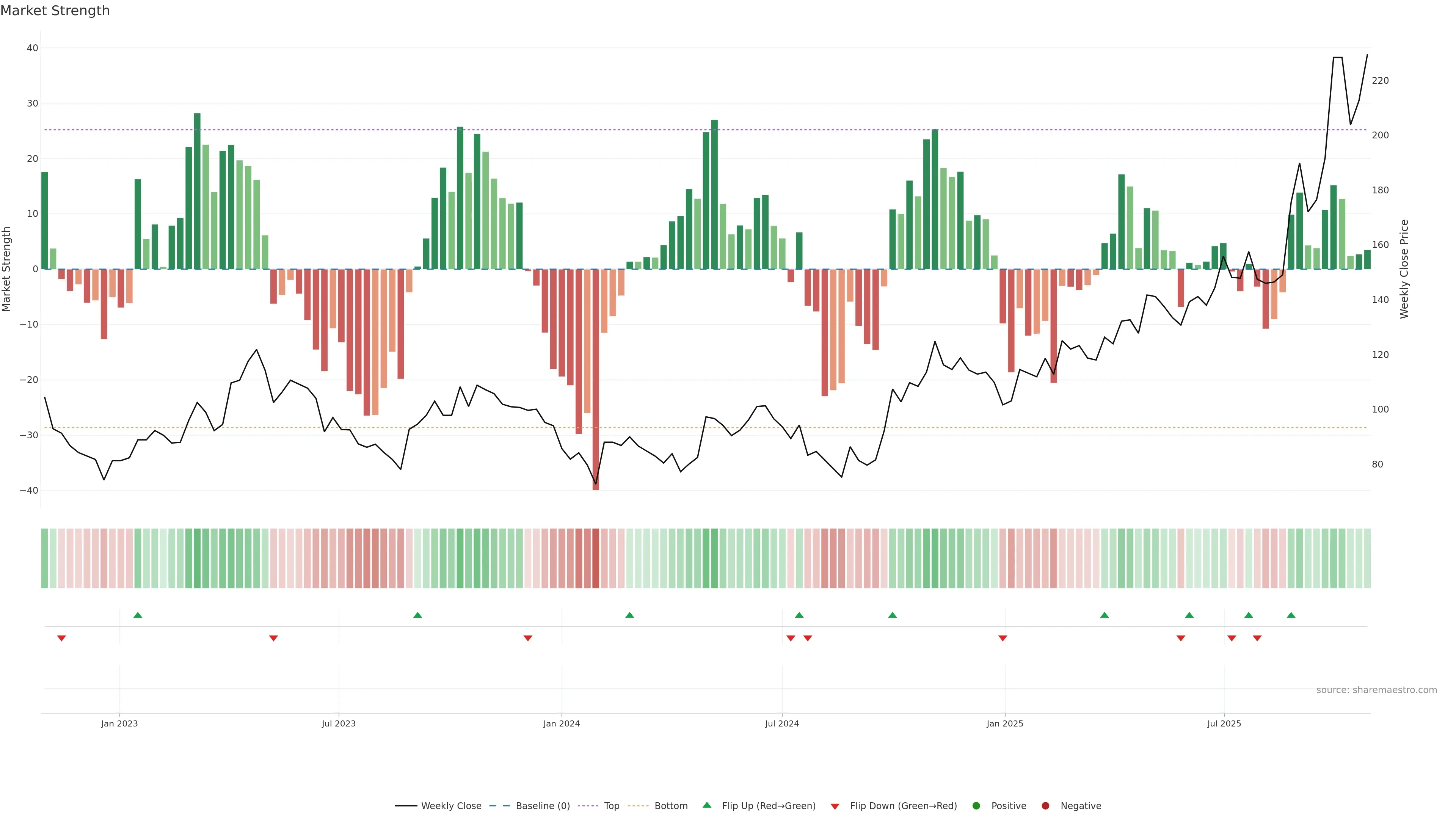
Task: Click the source: sharemaestro.com text
Action: point(1376,690)
